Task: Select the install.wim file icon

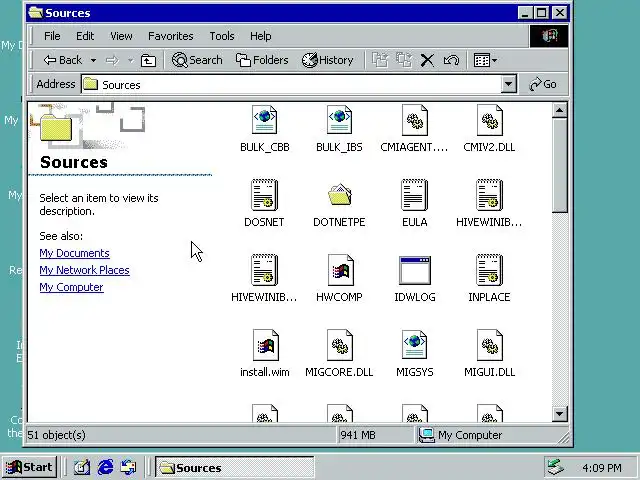Action: tap(265, 345)
